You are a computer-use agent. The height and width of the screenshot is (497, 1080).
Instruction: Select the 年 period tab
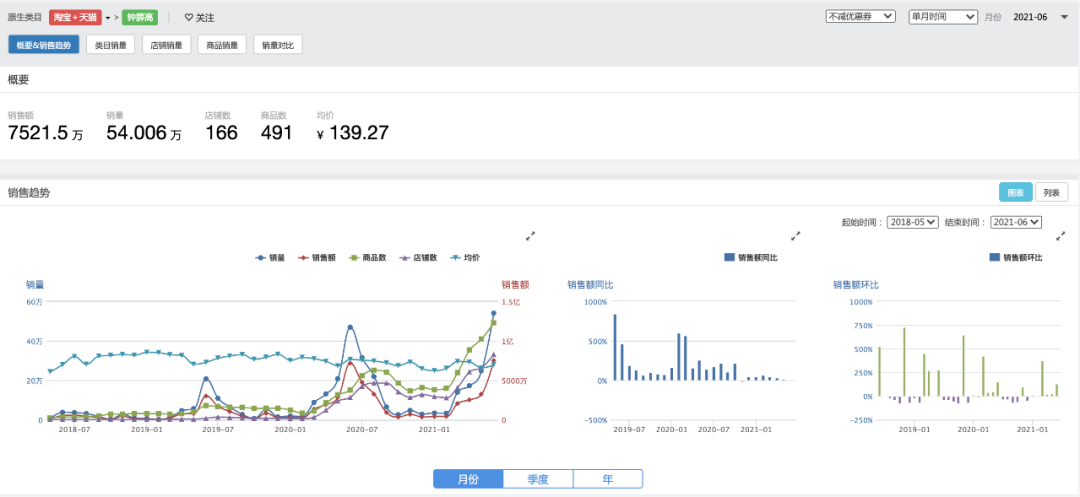[x=608, y=479]
